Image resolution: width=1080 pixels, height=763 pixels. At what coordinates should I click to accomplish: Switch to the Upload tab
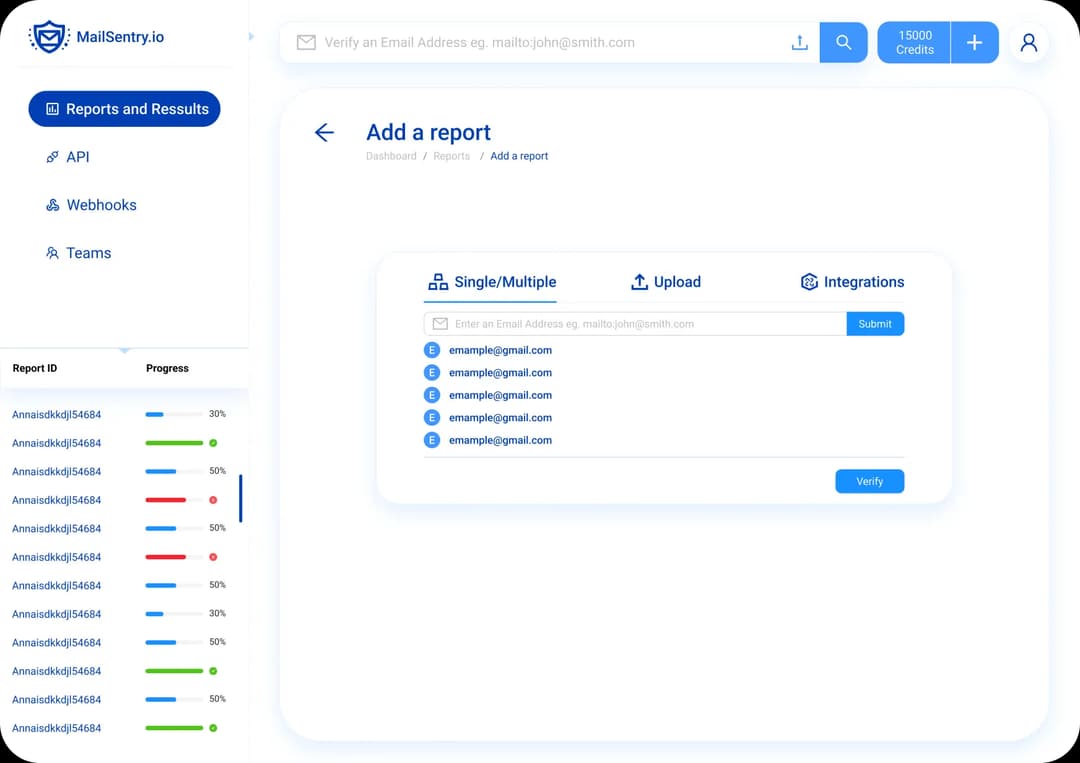coord(665,282)
